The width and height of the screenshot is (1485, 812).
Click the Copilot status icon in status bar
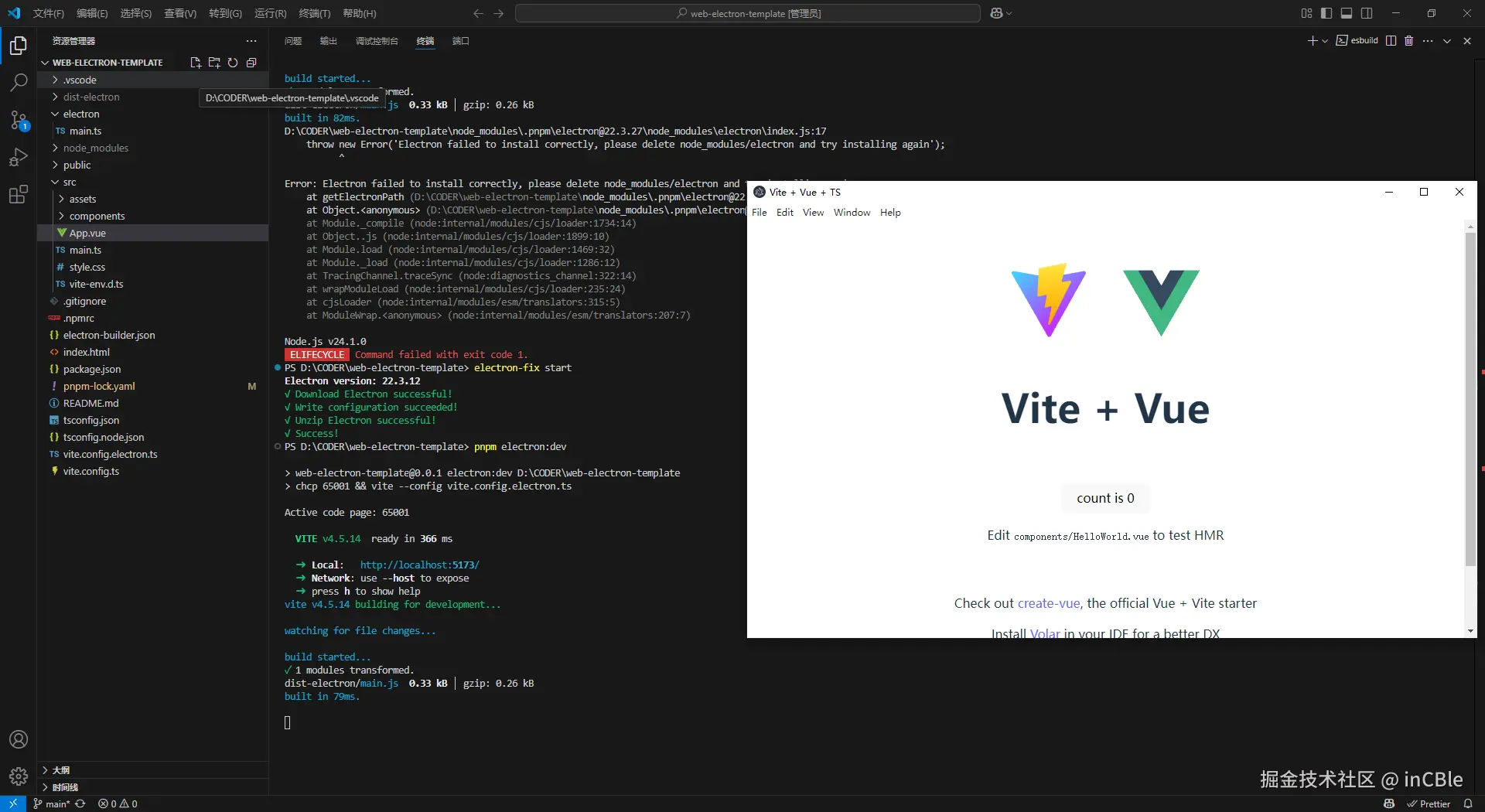tap(1389, 803)
